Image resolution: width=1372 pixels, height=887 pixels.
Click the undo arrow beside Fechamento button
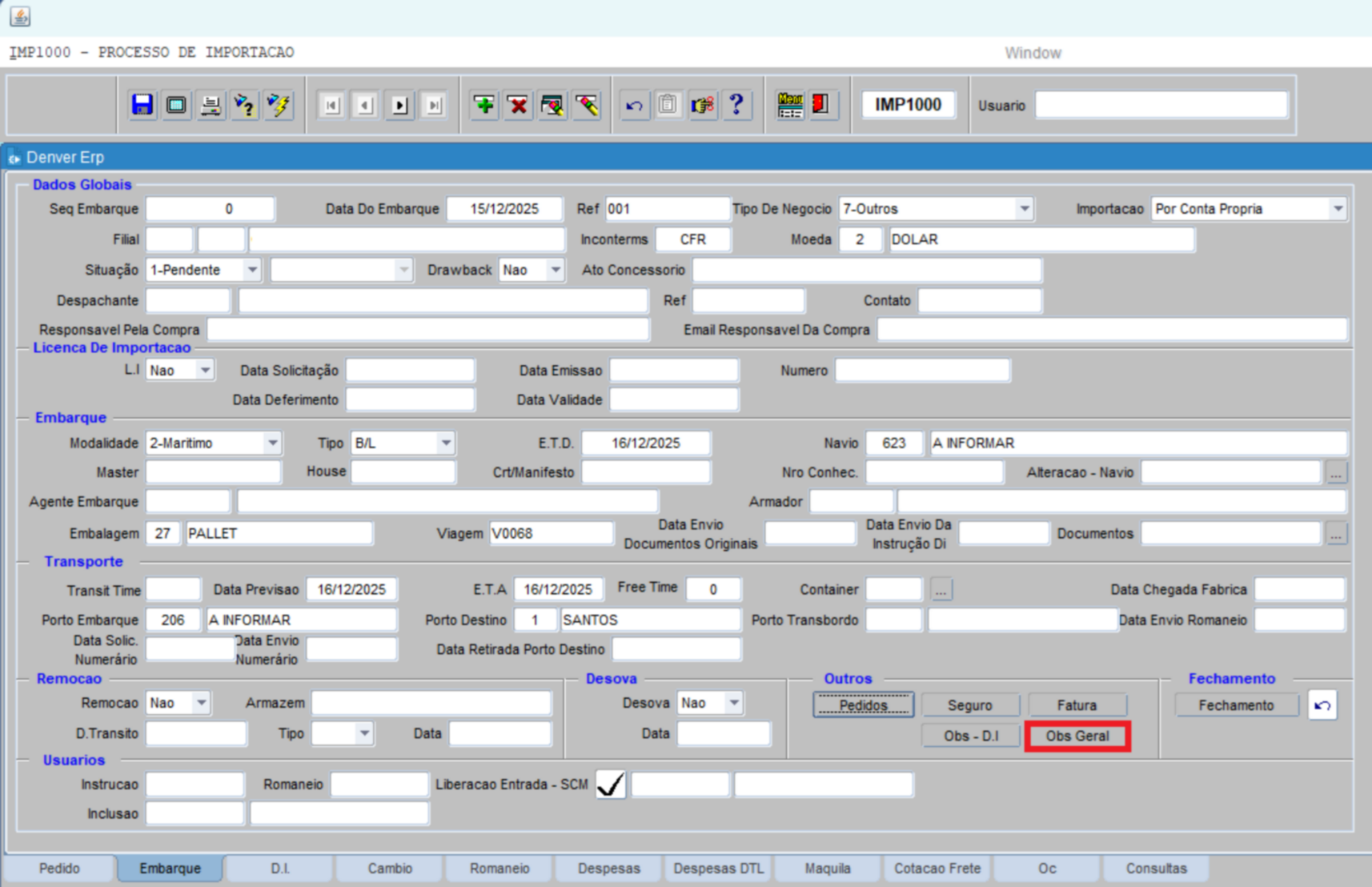[1322, 705]
